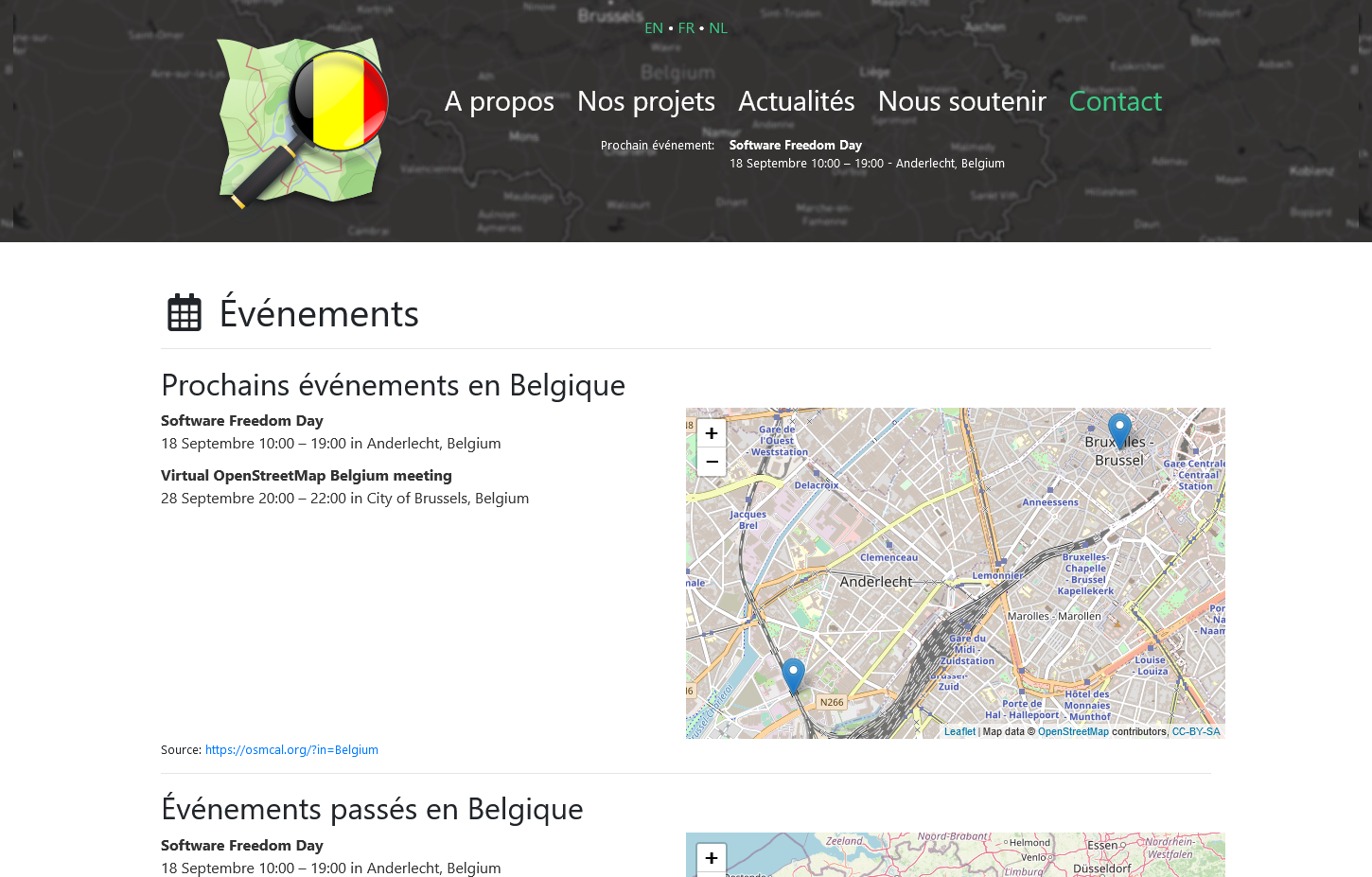Open the Nous soutenir page
The image size is (1372, 877).
pos(961,101)
